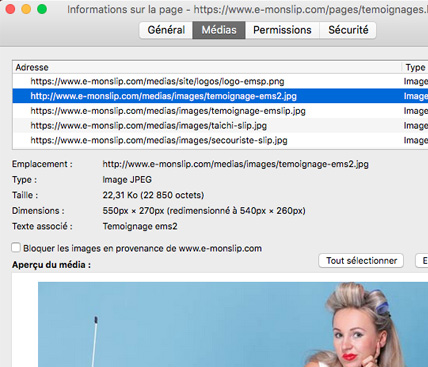Select the temoignage-ems2.jpg row

click(x=220, y=96)
